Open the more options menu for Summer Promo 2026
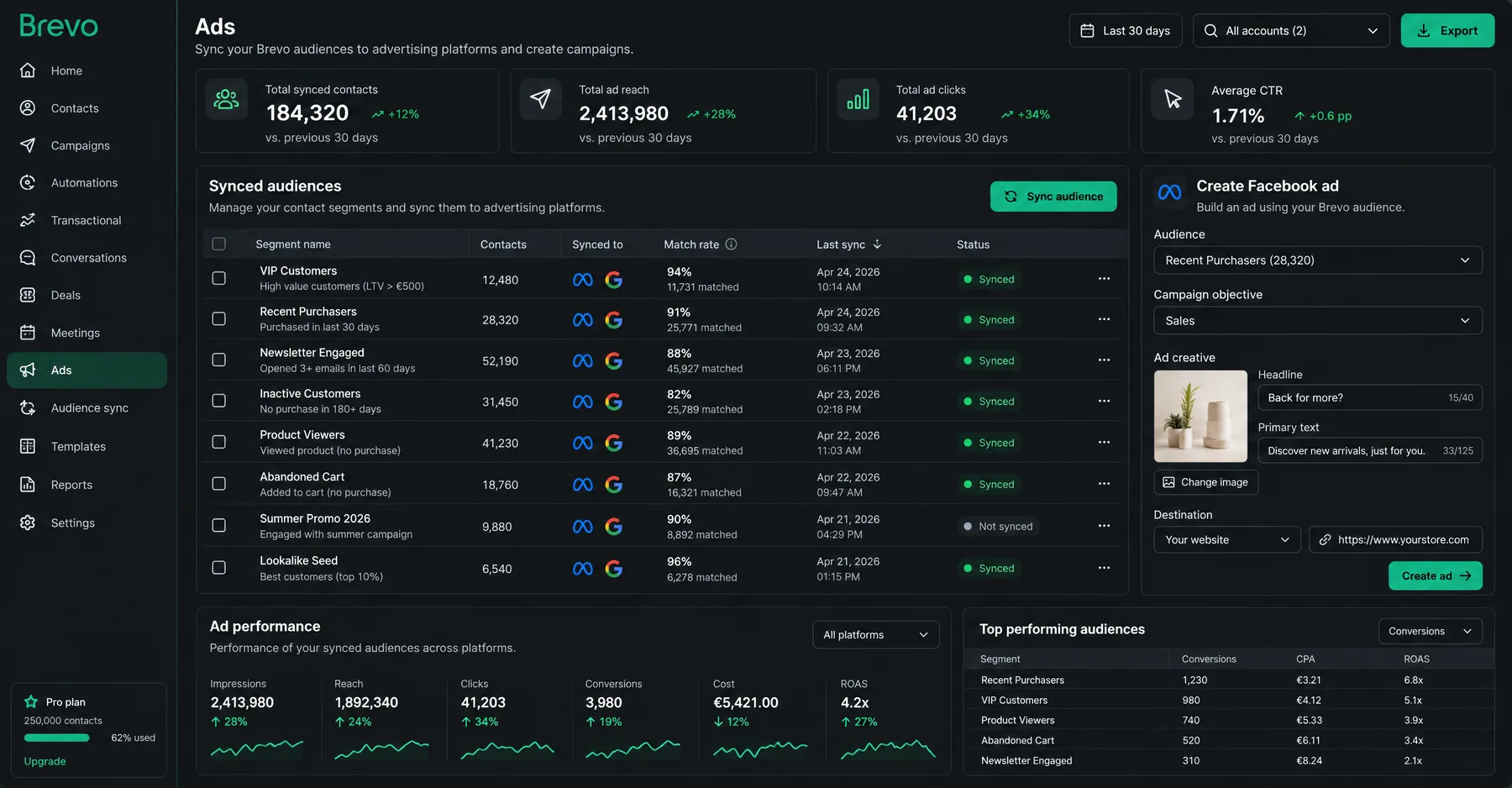Viewport: 1512px width, 788px height. pos(1104,526)
